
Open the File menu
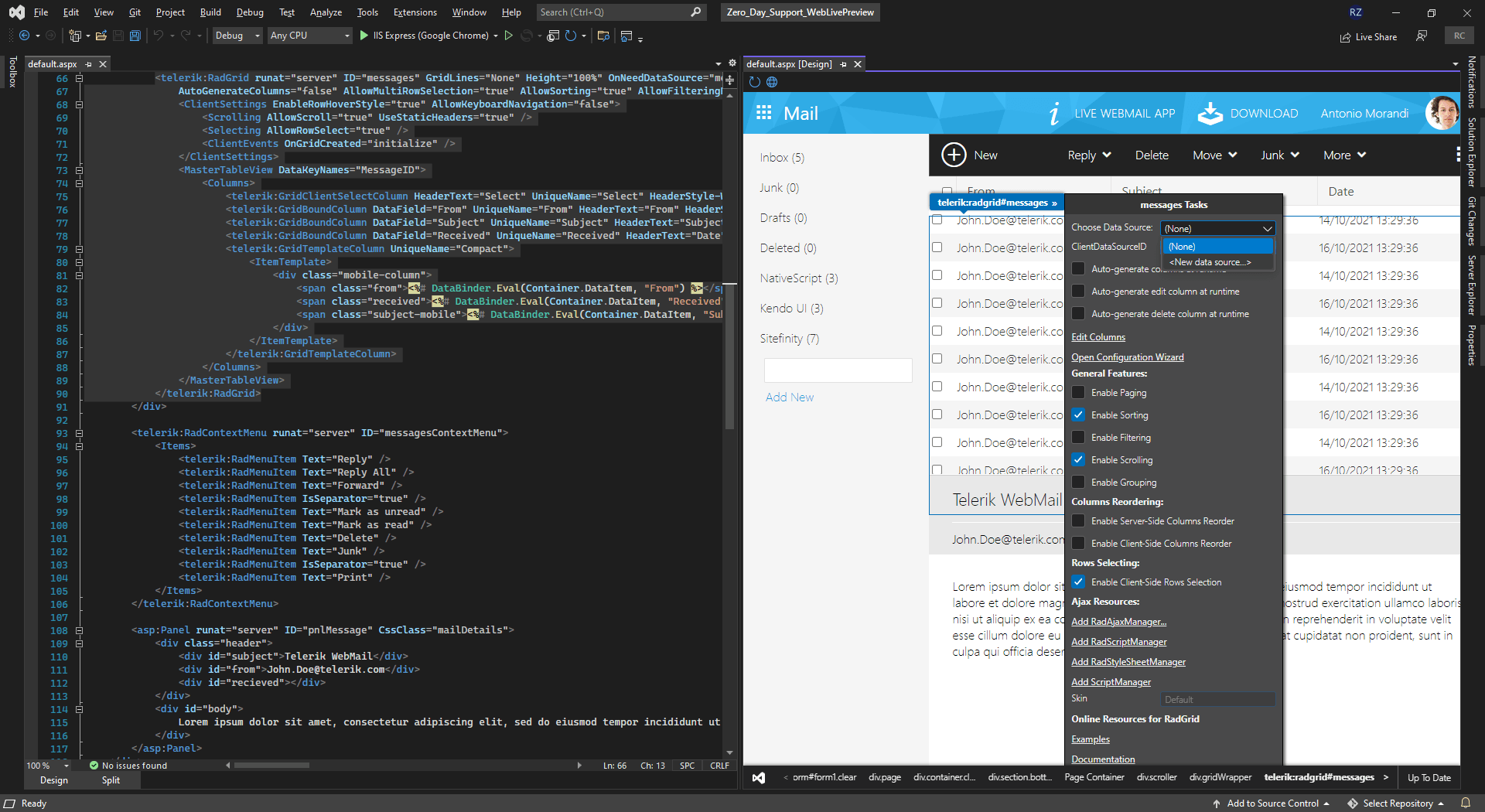tap(41, 12)
